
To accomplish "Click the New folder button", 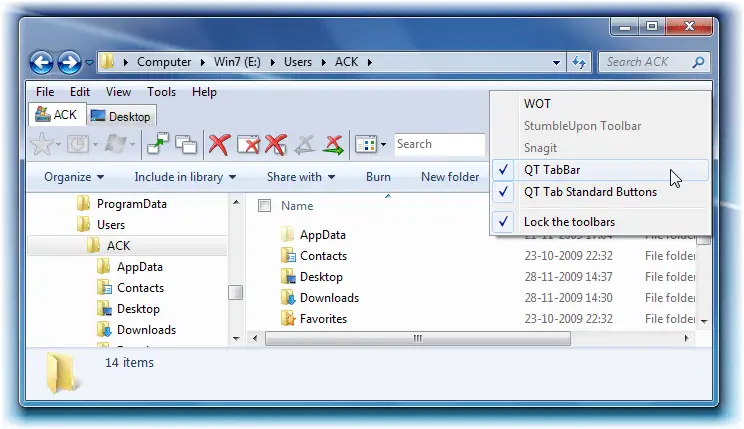I will 450,177.
